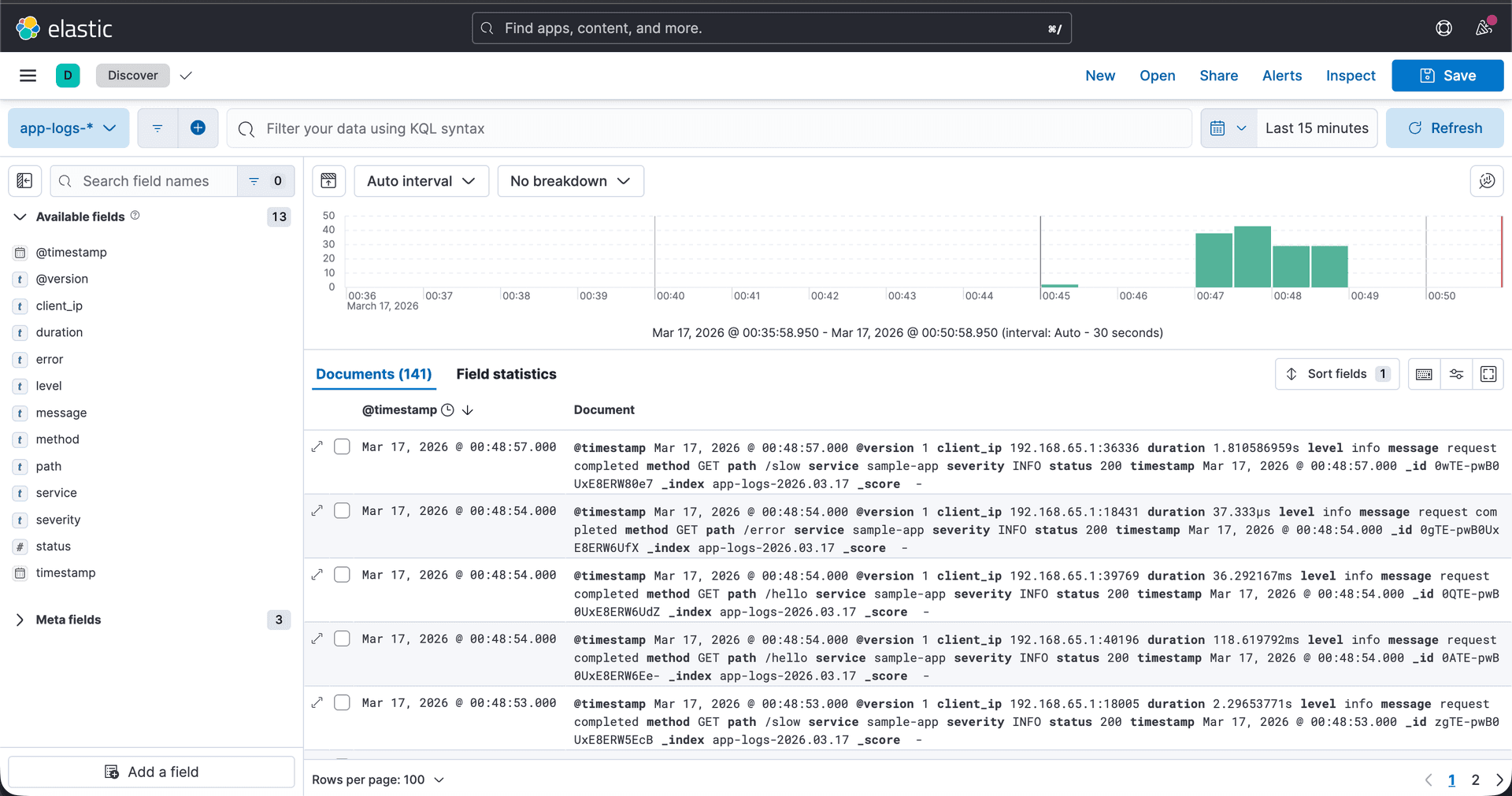This screenshot has height=796, width=1512.
Task: Open the help menu icon
Action: pyautogui.click(x=1443, y=28)
